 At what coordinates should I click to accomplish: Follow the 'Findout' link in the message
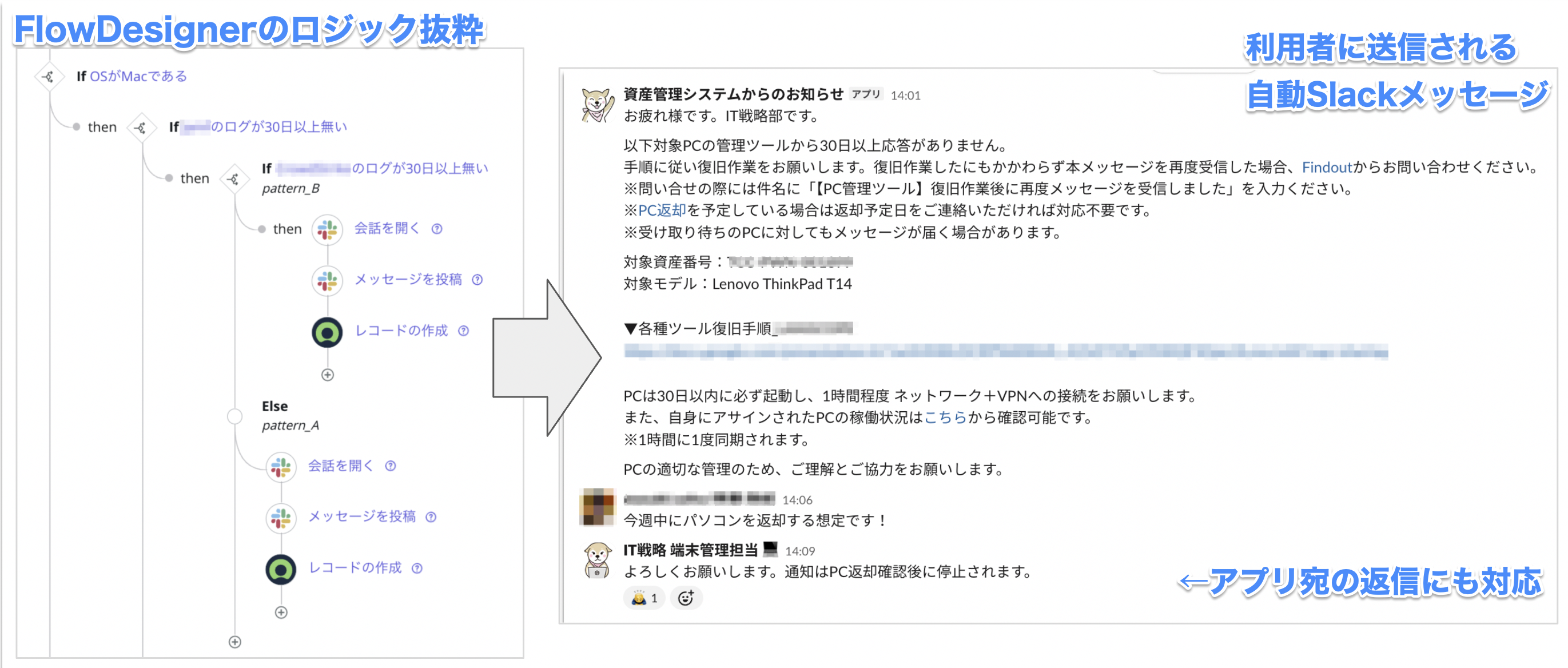[1327, 168]
